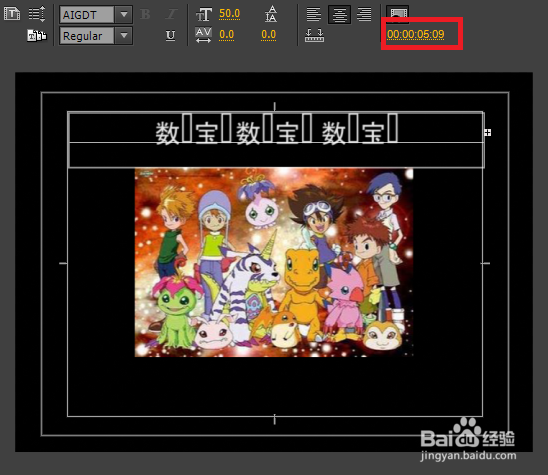Expand the font style dropdown arrow
The height and width of the screenshot is (475, 548).
coord(124,36)
